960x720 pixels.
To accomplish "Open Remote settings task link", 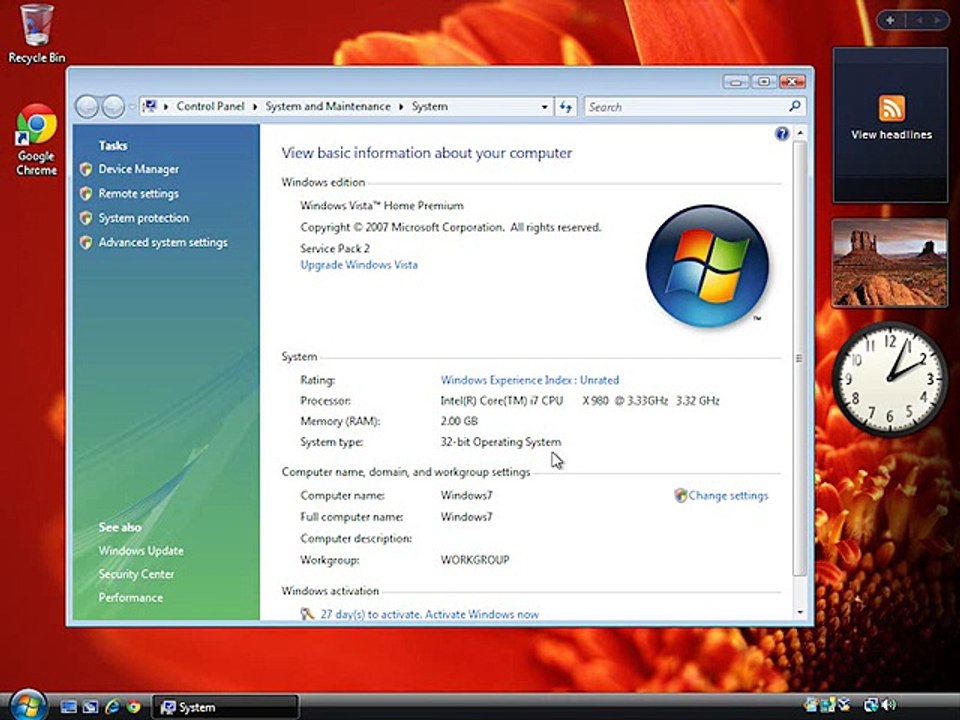I will [x=138, y=193].
